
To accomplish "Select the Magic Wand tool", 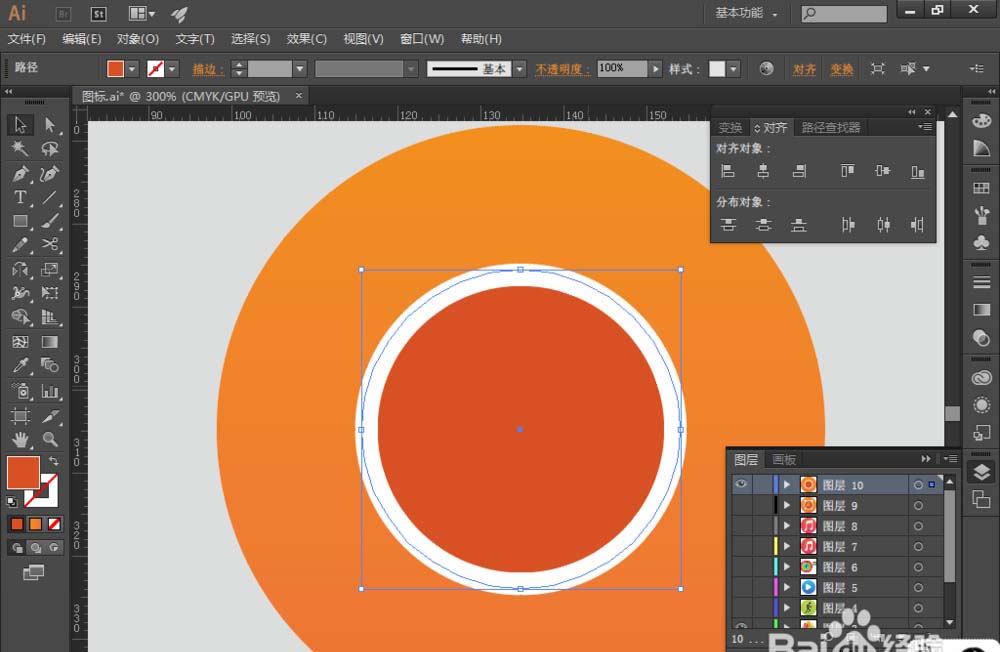I will tap(20, 149).
